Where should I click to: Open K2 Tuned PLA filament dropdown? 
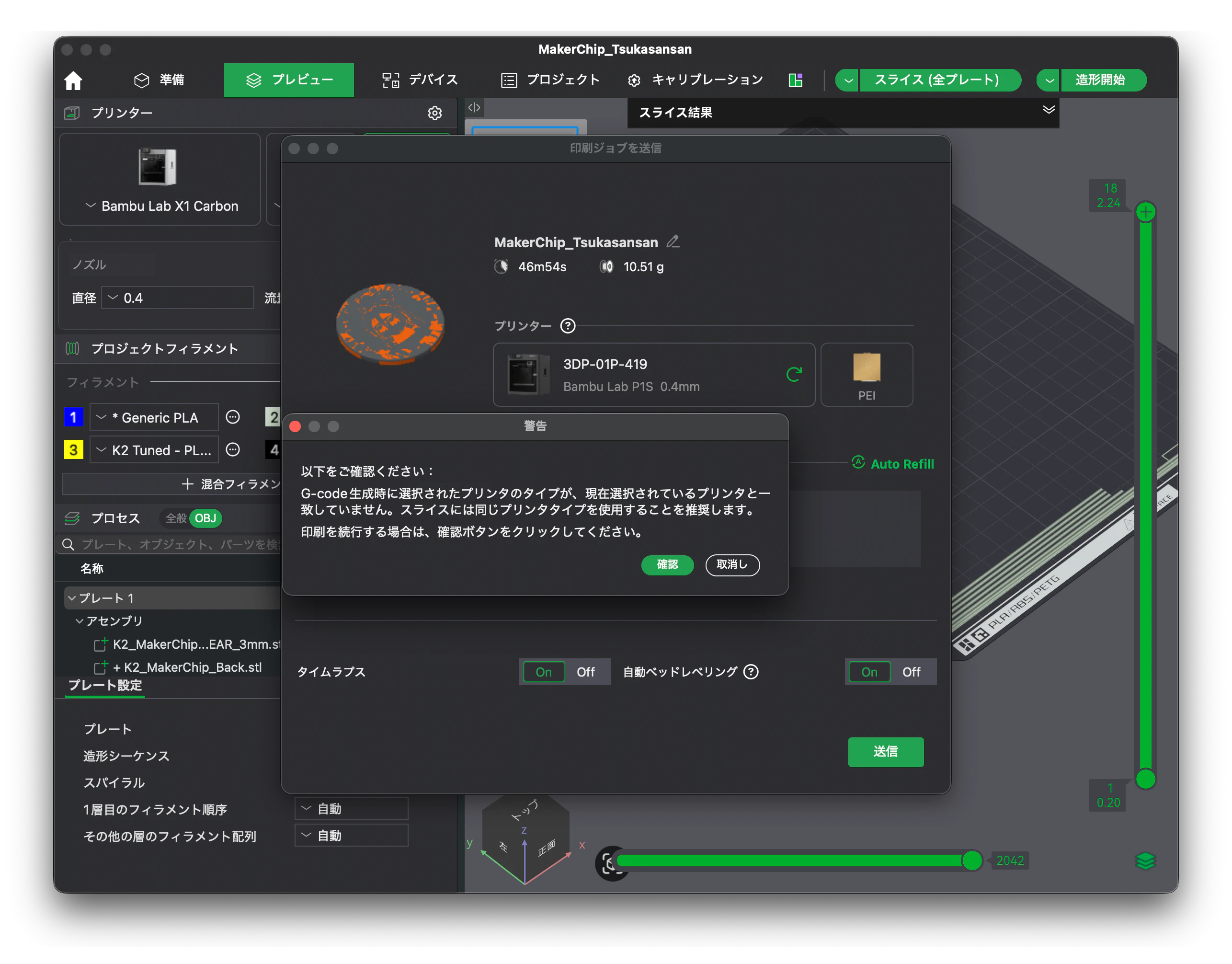pos(154,450)
